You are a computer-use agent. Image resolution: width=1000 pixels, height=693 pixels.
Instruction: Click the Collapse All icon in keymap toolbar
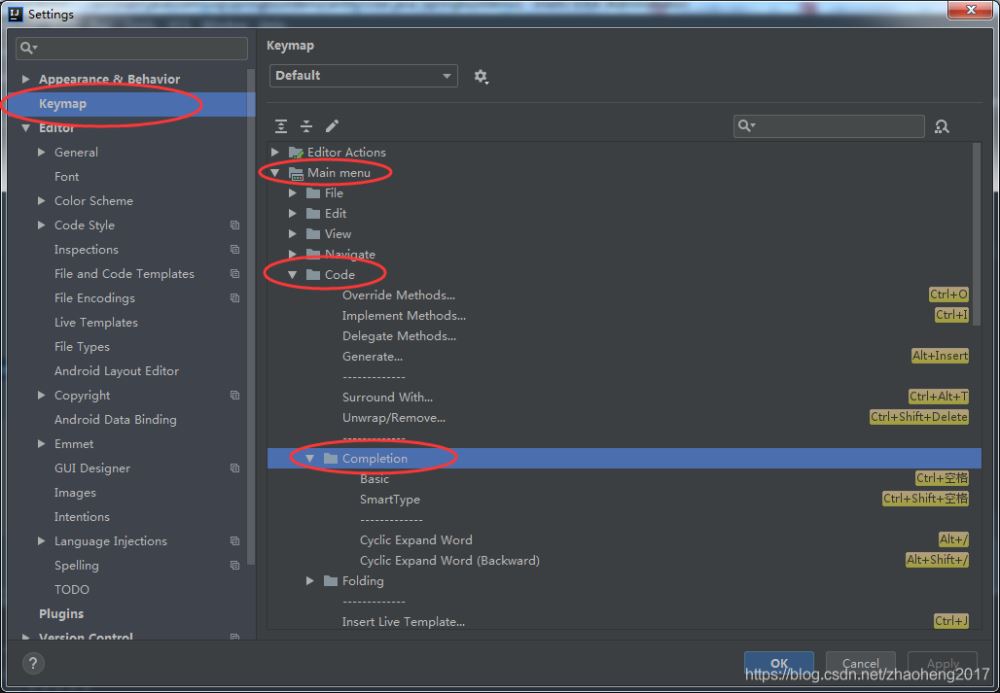point(306,126)
